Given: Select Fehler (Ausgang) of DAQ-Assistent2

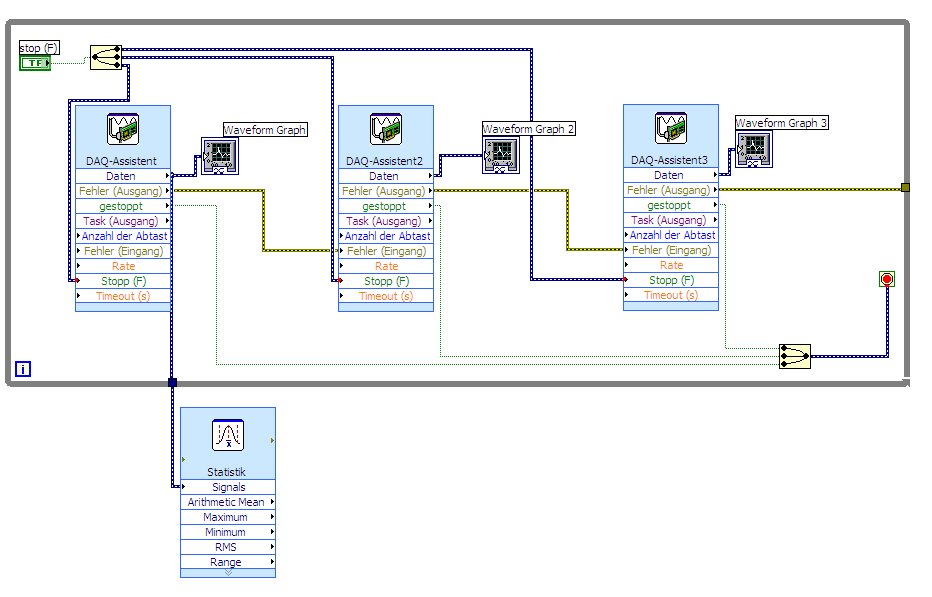Looking at the screenshot, I should tap(386, 191).
